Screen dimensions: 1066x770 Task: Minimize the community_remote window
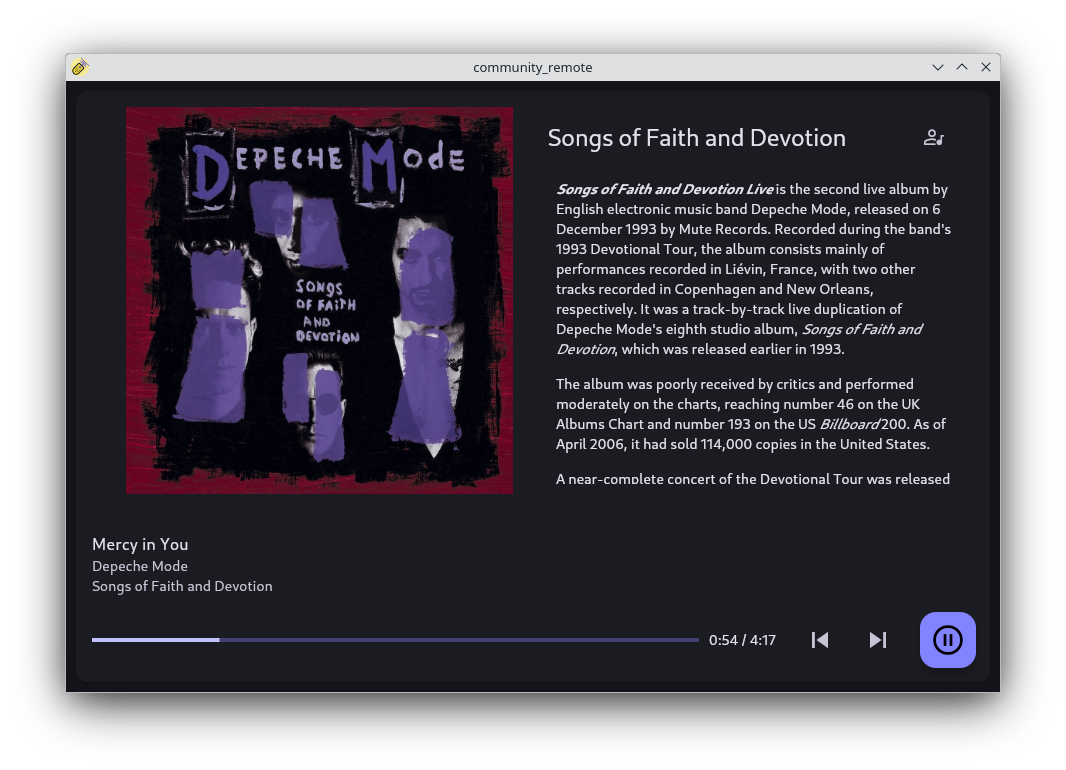pos(938,67)
